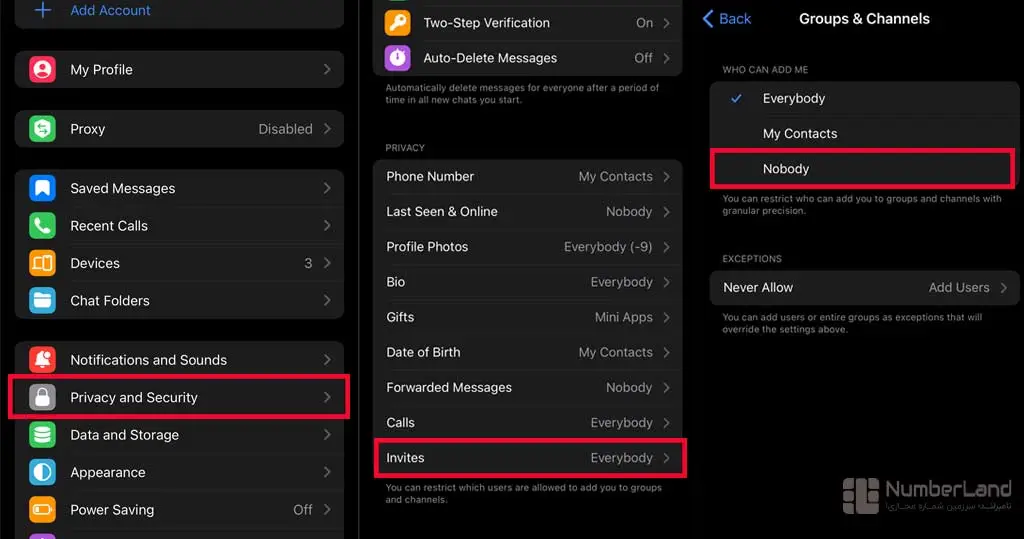Tap the Power Saving battery icon
Viewport: 1024px width, 539px height.
[x=42, y=510]
